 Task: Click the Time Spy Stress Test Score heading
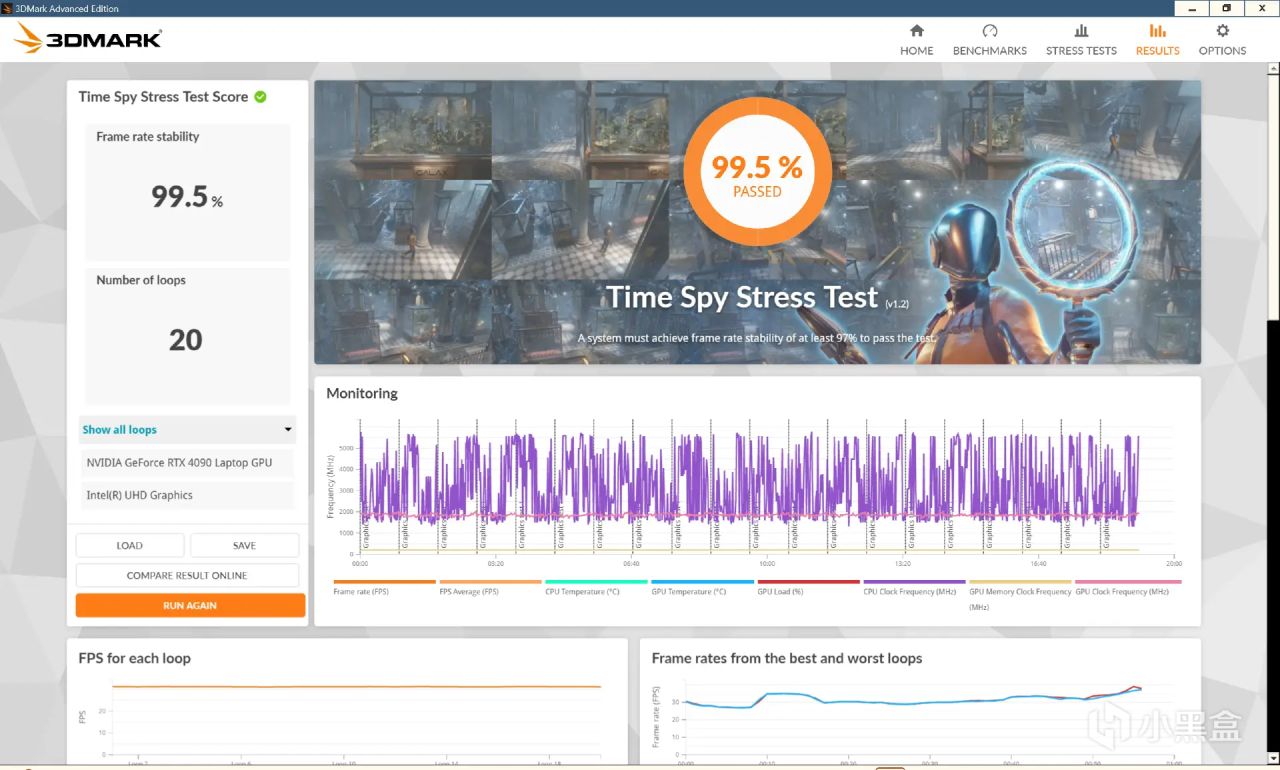coord(163,97)
